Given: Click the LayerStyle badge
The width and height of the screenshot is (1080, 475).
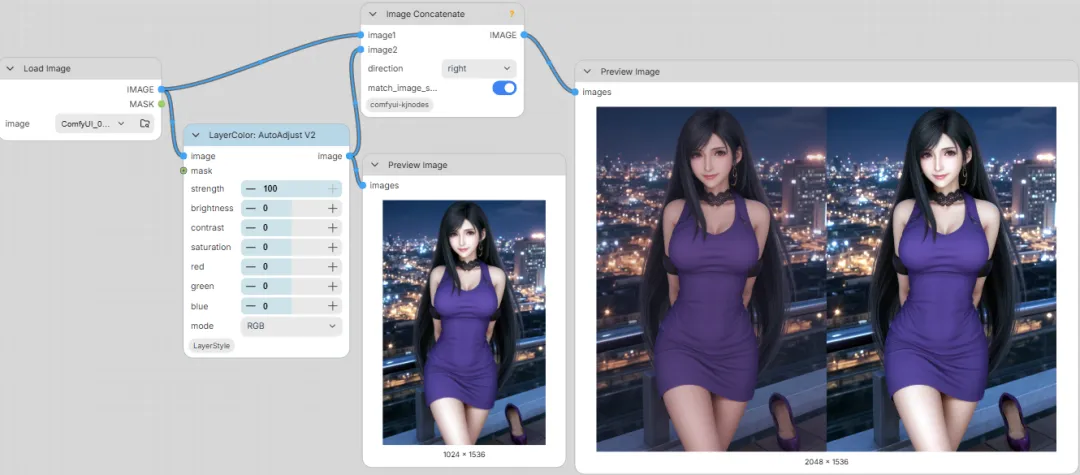Looking at the screenshot, I should [211, 346].
